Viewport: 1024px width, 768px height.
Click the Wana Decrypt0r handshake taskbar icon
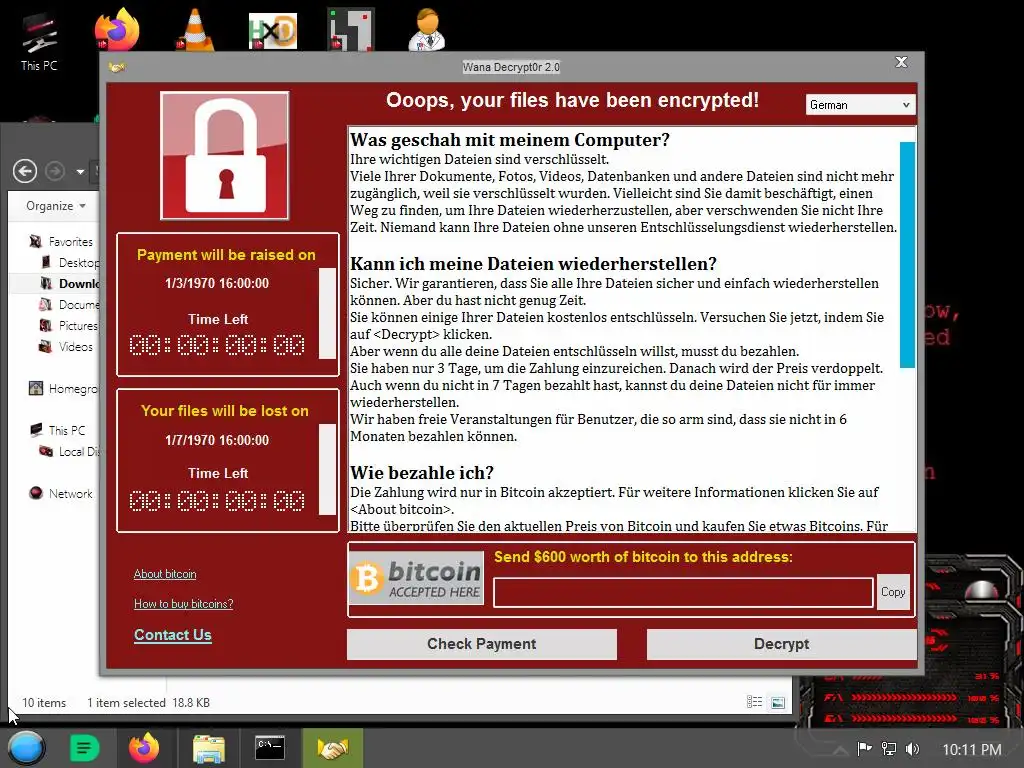[332, 748]
